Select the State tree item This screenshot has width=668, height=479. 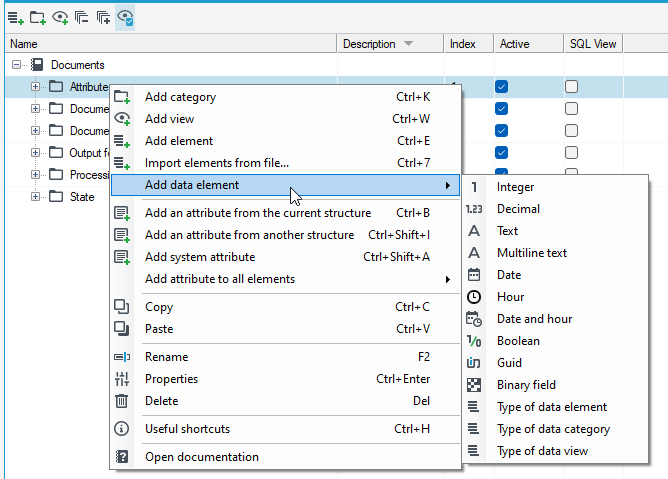coord(82,196)
